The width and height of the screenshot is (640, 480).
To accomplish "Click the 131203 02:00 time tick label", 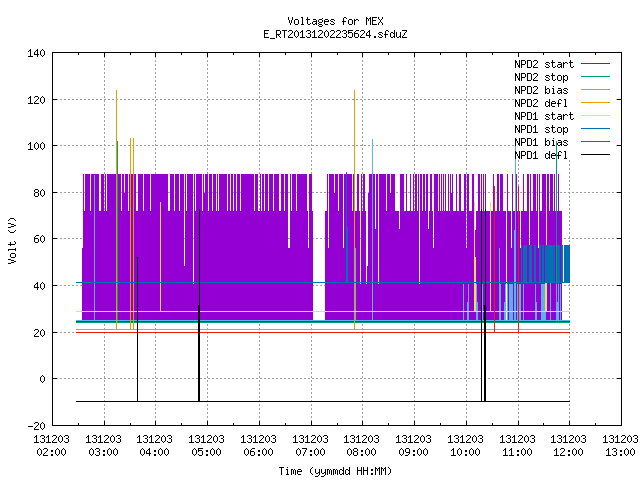I will (x=51, y=445).
